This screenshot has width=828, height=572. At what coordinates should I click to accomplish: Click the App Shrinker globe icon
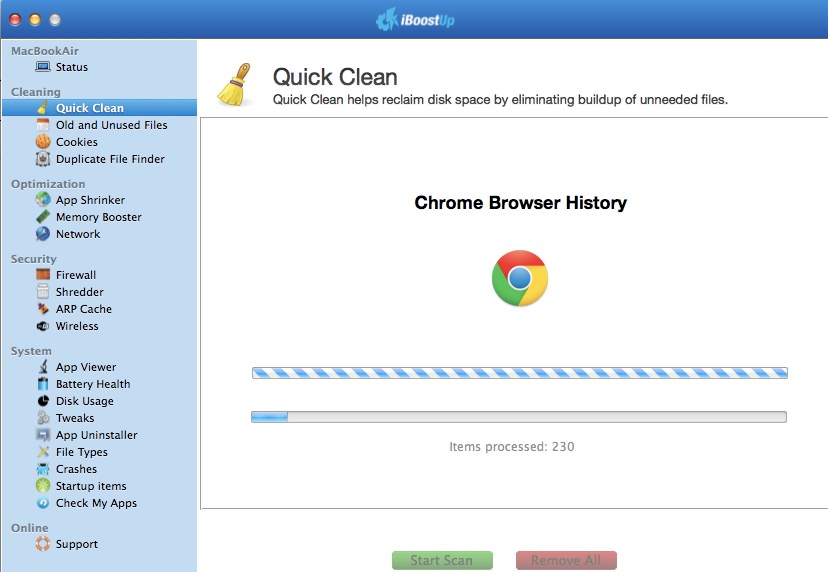(43, 200)
